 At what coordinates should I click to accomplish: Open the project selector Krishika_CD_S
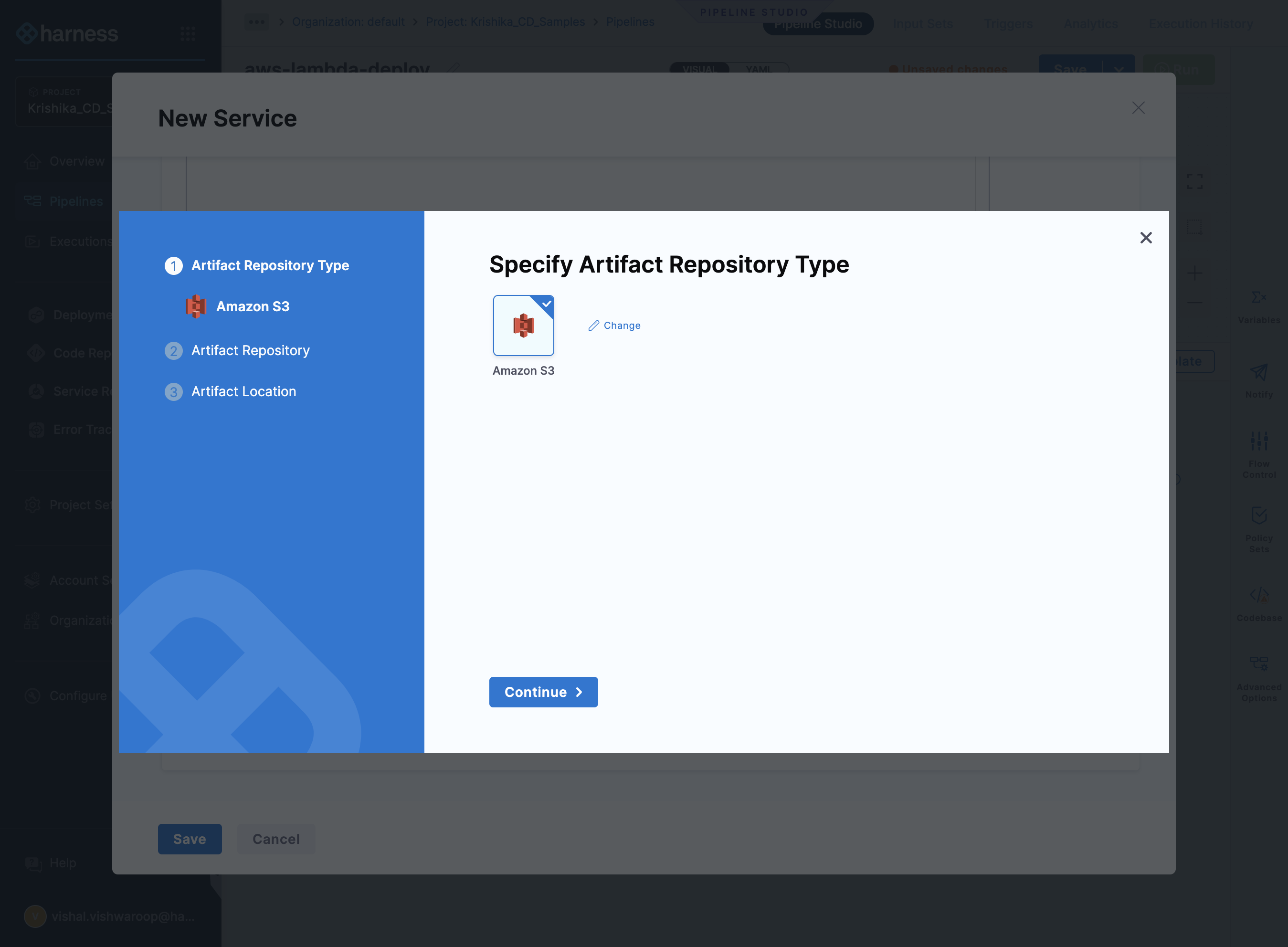(64, 102)
